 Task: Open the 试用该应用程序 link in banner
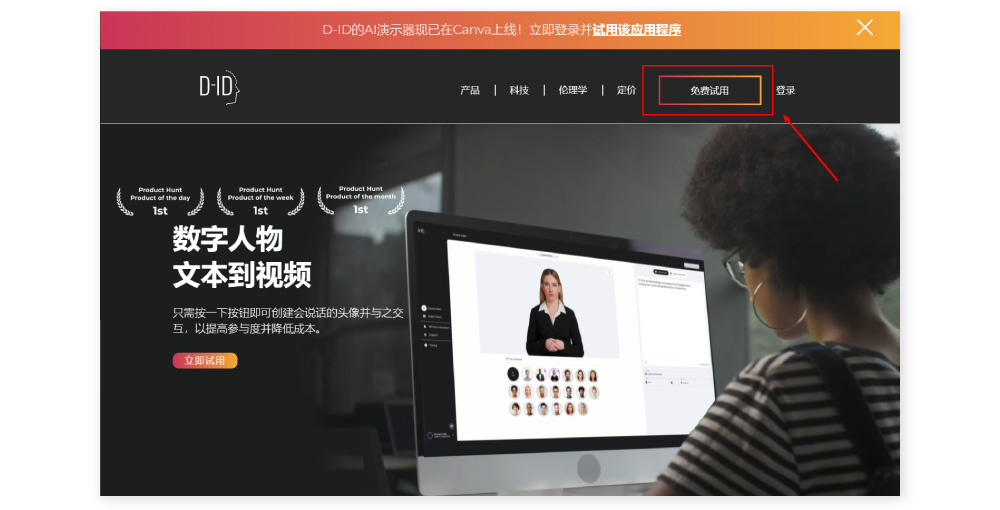pyautogui.click(x=636, y=30)
